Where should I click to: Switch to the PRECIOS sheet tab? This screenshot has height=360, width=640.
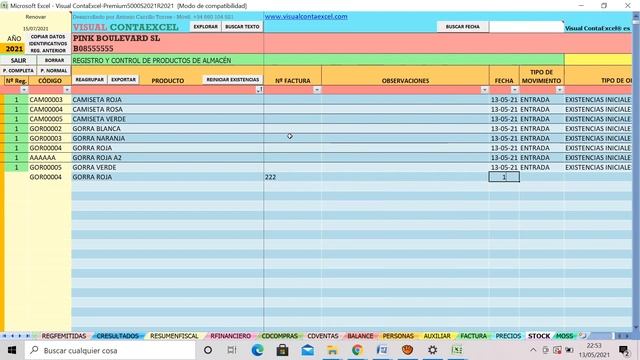[508, 336]
